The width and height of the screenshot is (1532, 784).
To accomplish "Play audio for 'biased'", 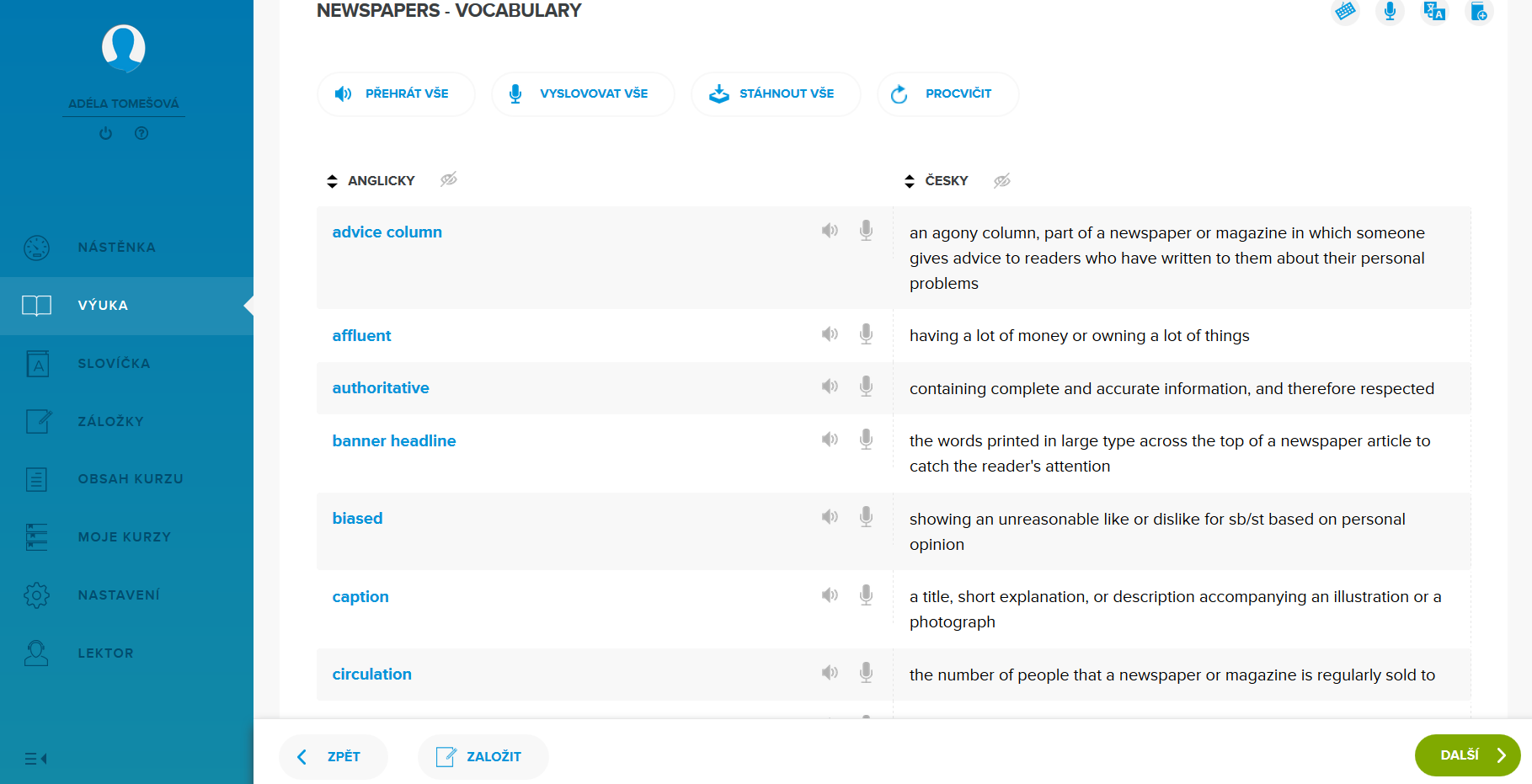I will pyautogui.click(x=830, y=517).
